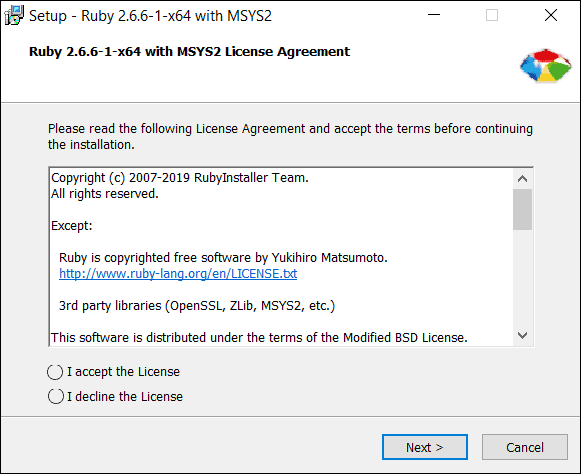Click the window title 'Setup - Ruby 2.6.6-1-x64 with MSYS2'

pos(150,16)
